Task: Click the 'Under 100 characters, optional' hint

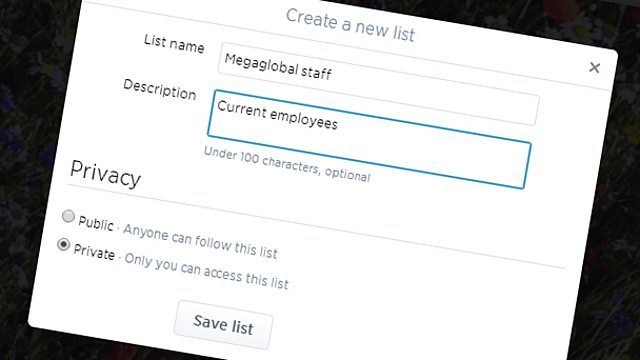Action: pyautogui.click(x=287, y=164)
